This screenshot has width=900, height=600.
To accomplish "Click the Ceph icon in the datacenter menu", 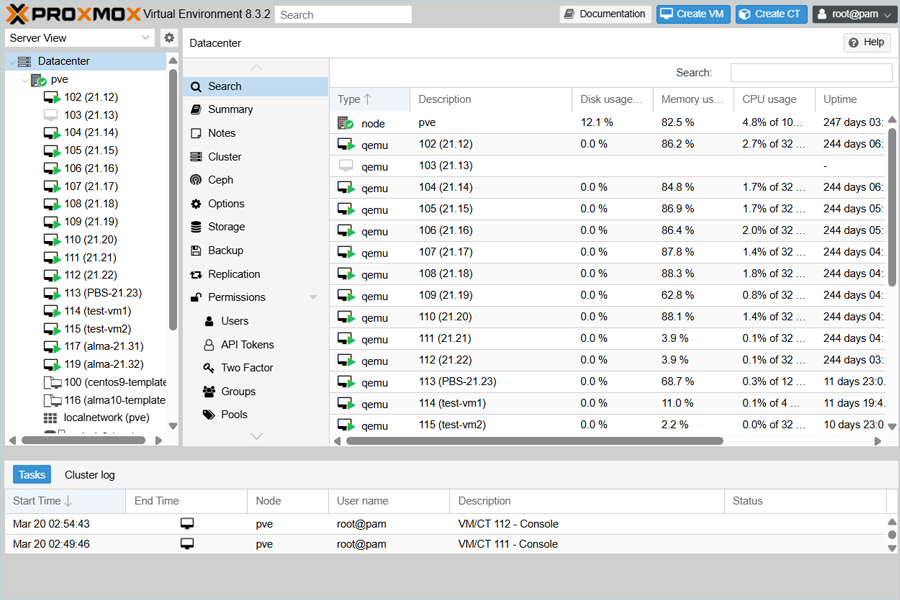I will pyautogui.click(x=197, y=180).
